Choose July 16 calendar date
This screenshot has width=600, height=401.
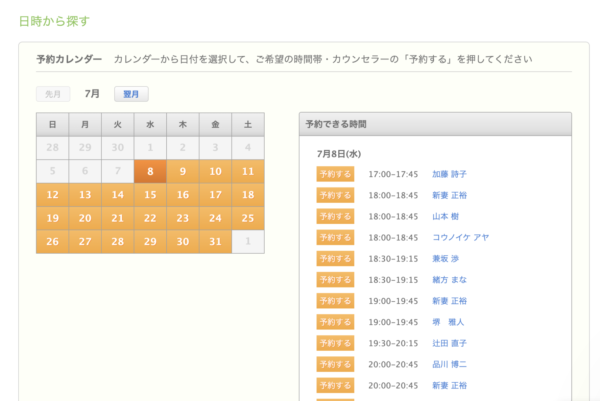tap(183, 195)
